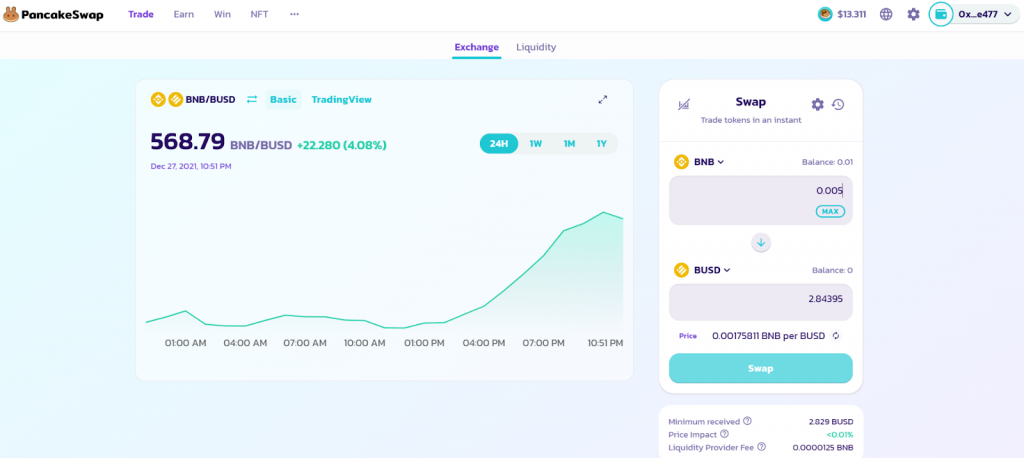Viewport: 1024px width, 458px height.
Task: Show help for Price Impact
Action: 724,434
